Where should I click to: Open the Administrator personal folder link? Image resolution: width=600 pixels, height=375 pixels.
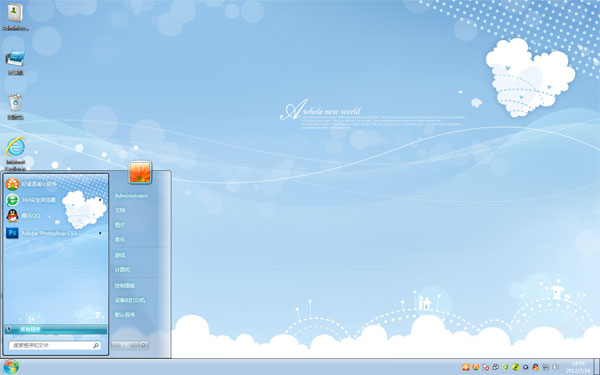coord(131,196)
